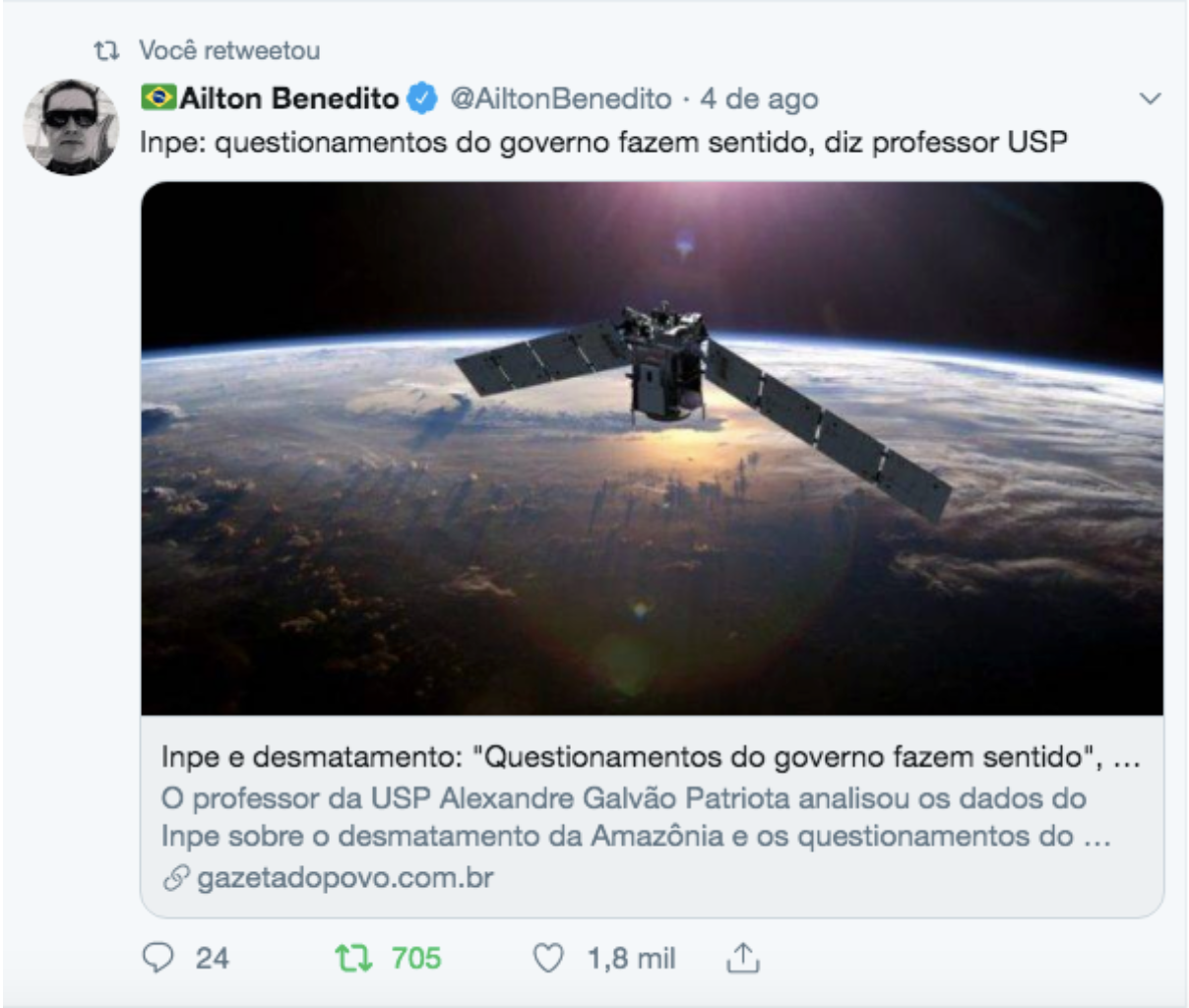
Task: Click the tweet text about Inpe questionamentos
Action: pyautogui.click(x=602, y=143)
